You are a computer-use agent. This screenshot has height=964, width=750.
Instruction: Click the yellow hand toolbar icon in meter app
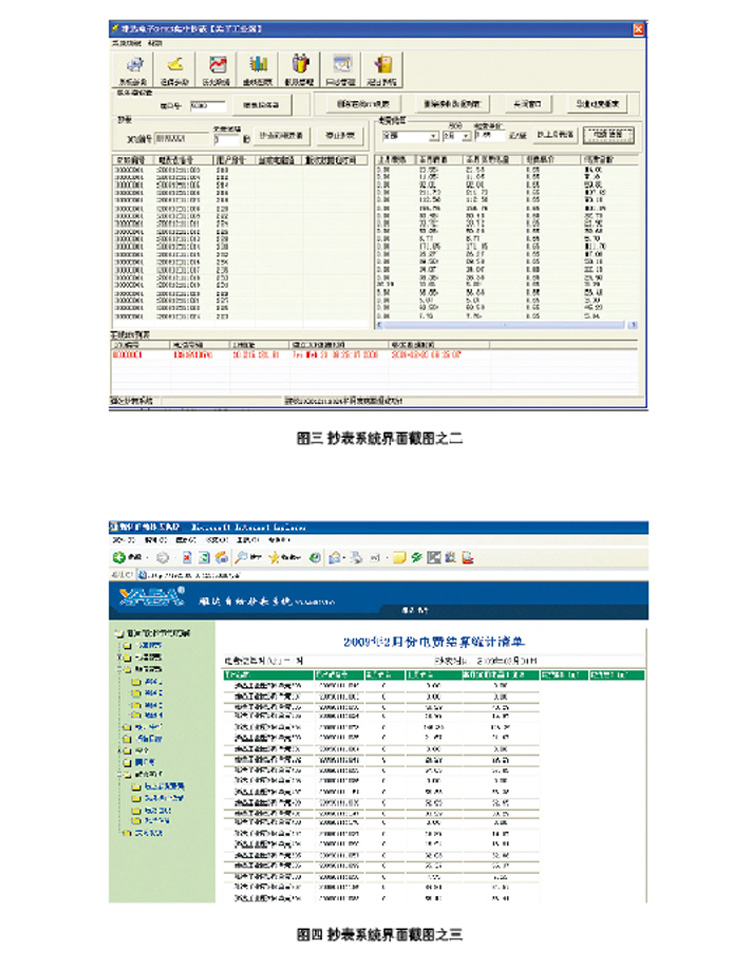(x=175, y=69)
